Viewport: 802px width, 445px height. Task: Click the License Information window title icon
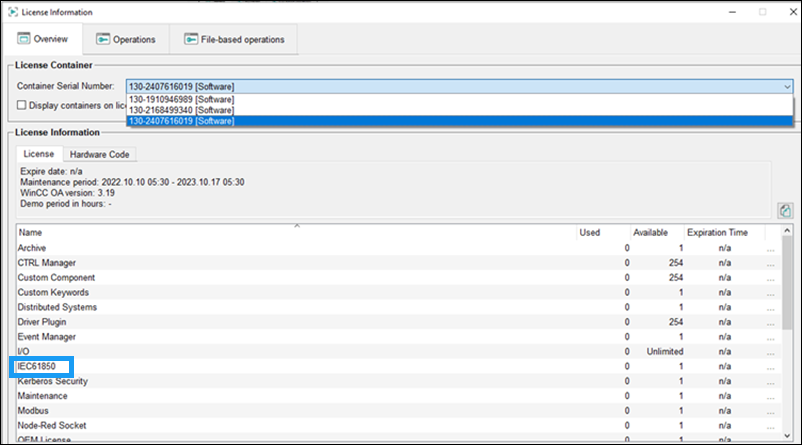pyautogui.click(x=10, y=11)
